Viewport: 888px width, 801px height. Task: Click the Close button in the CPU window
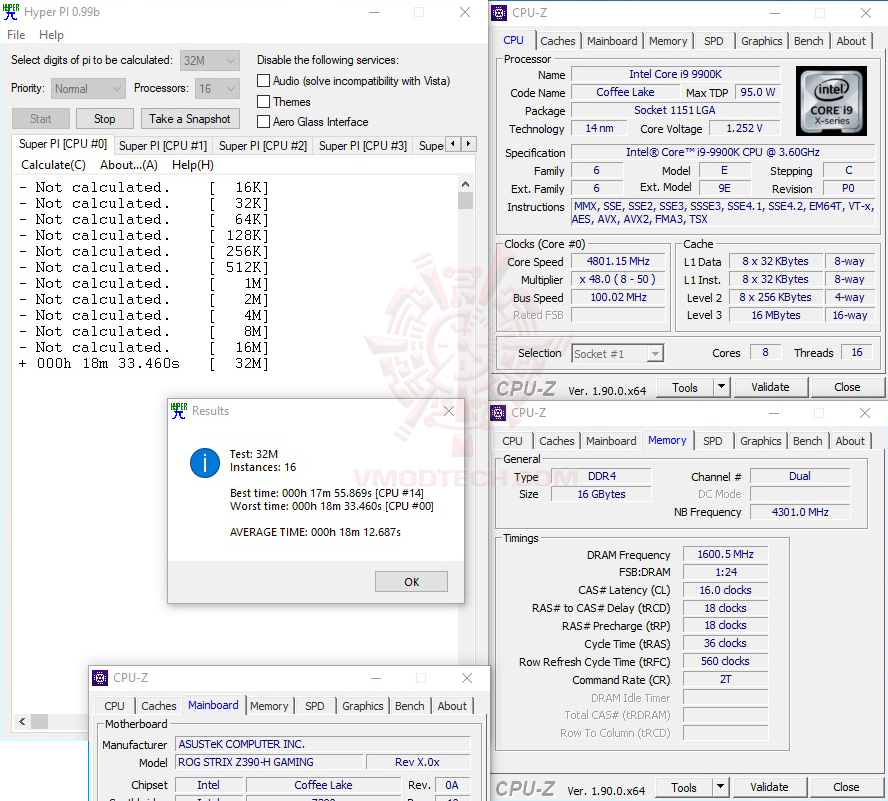tap(847, 387)
